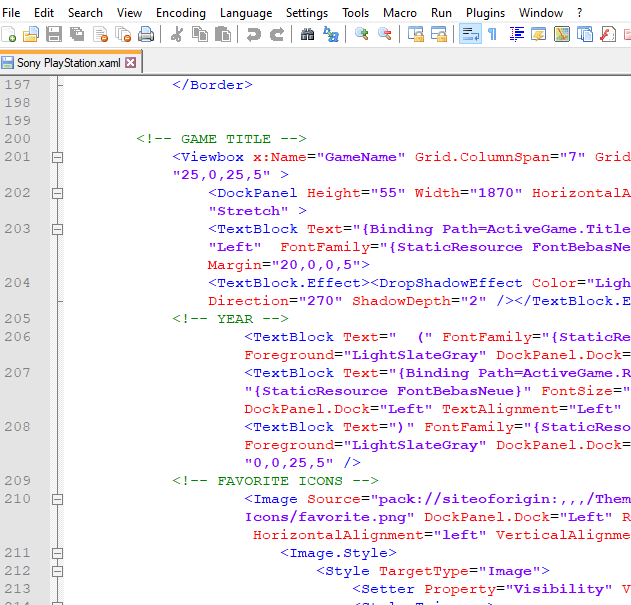Viewport: 631px width, 605px height.
Task: Redo change with the Redo arrow
Action: tap(276, 34)
